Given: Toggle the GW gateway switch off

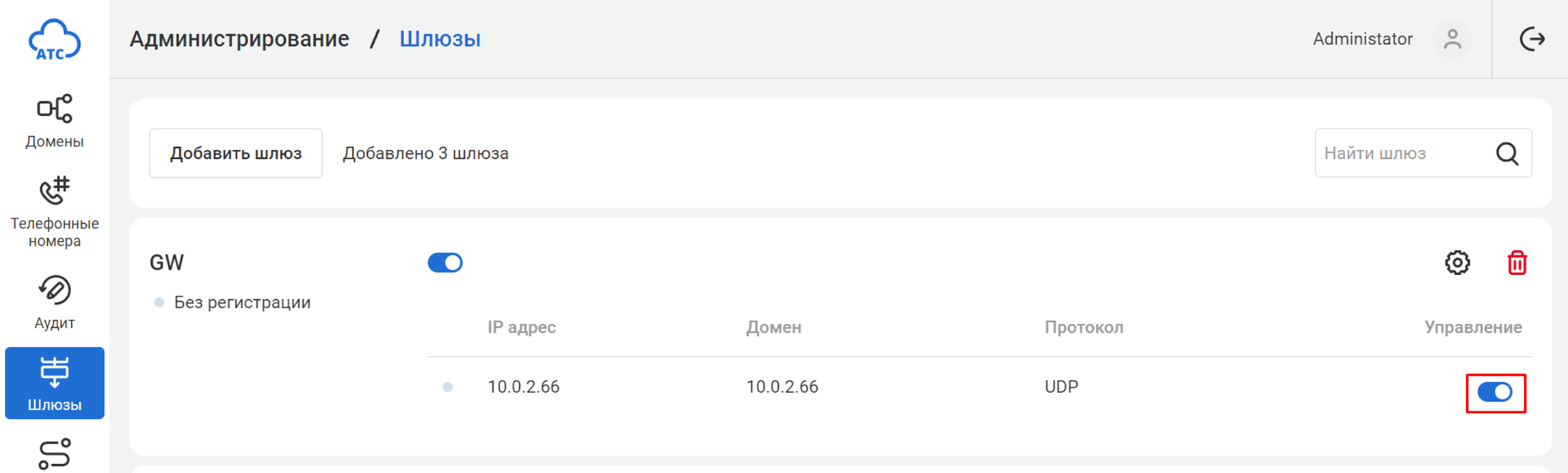Looking at the screenshot, I should 445,263.
